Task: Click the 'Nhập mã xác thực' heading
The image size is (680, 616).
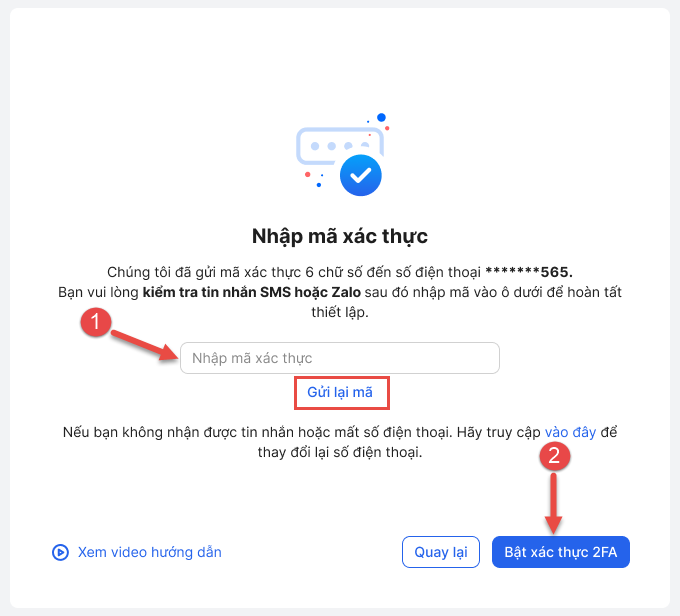Action: 339,236
